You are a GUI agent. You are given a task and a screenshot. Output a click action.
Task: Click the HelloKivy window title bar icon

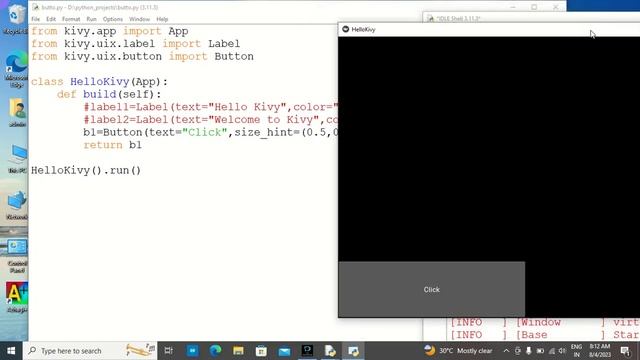[346, 29]
